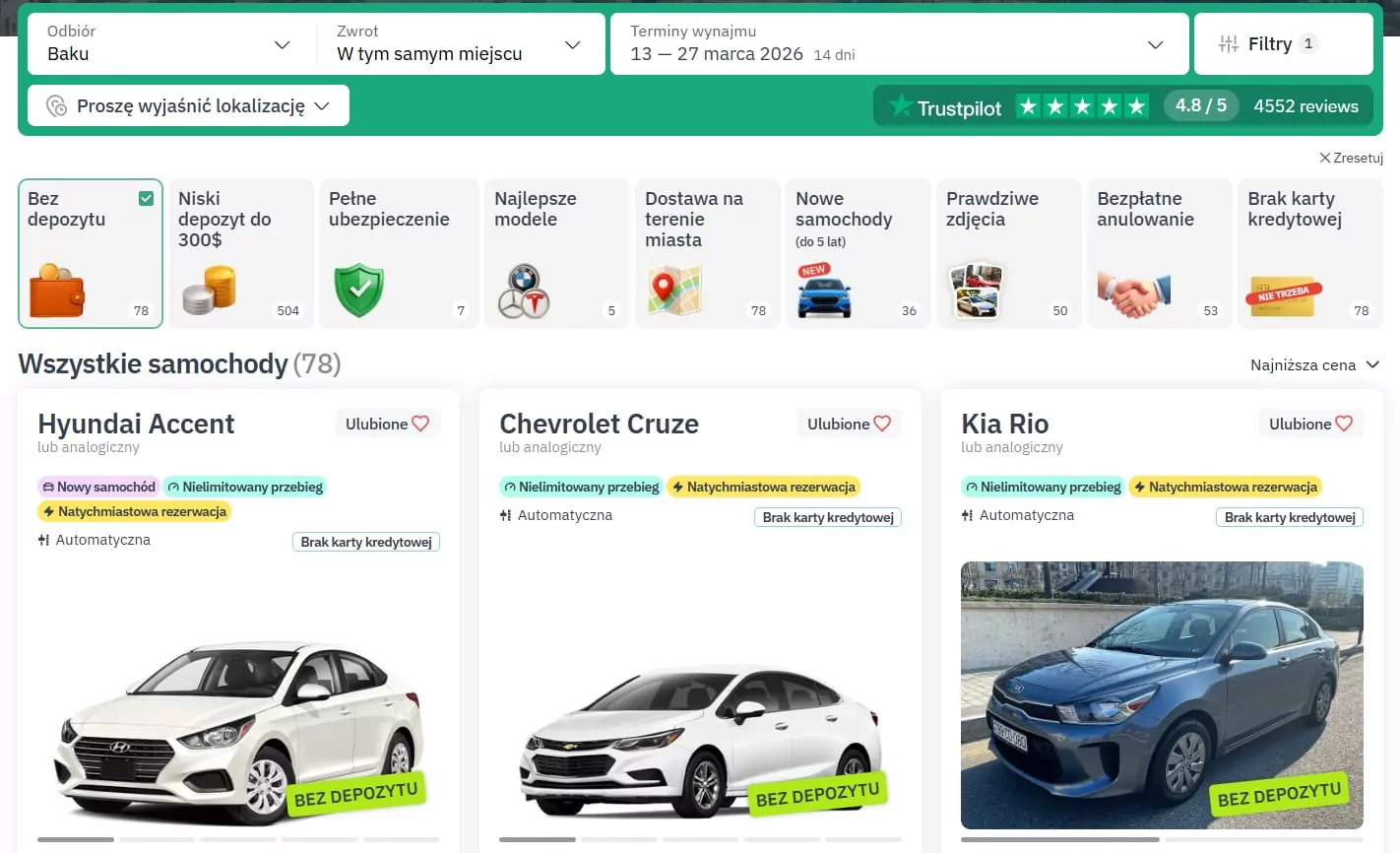Click the wallet icon in Bez depozytu

tap(57, 291)
